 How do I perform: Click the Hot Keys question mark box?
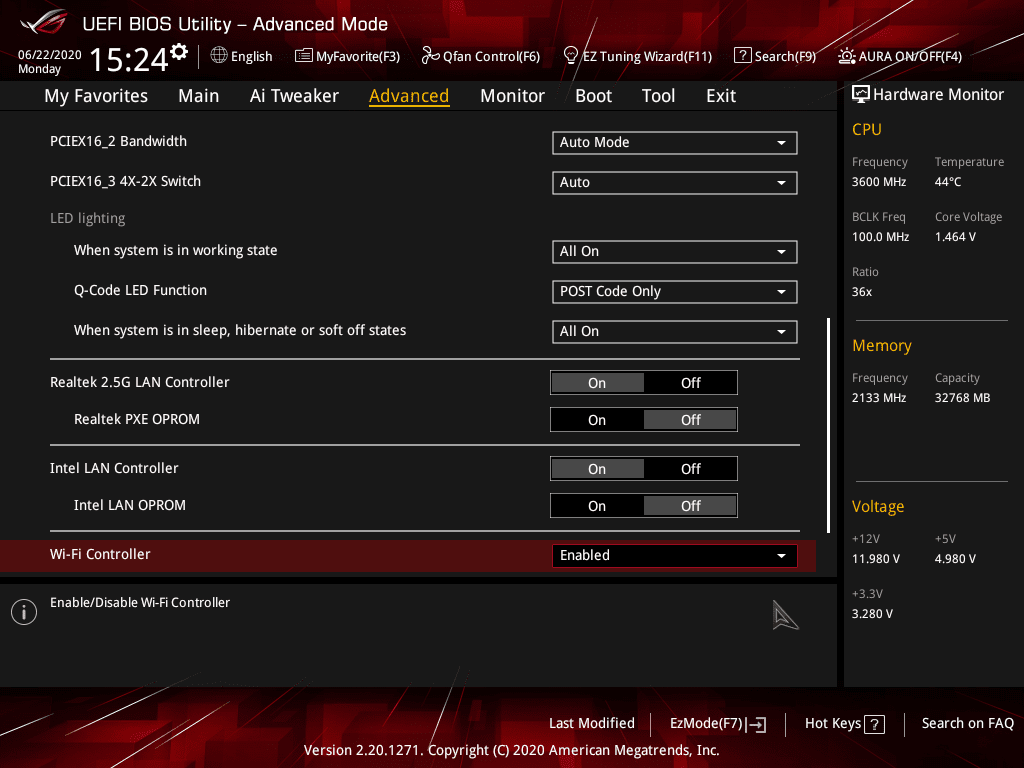point(874,724)
